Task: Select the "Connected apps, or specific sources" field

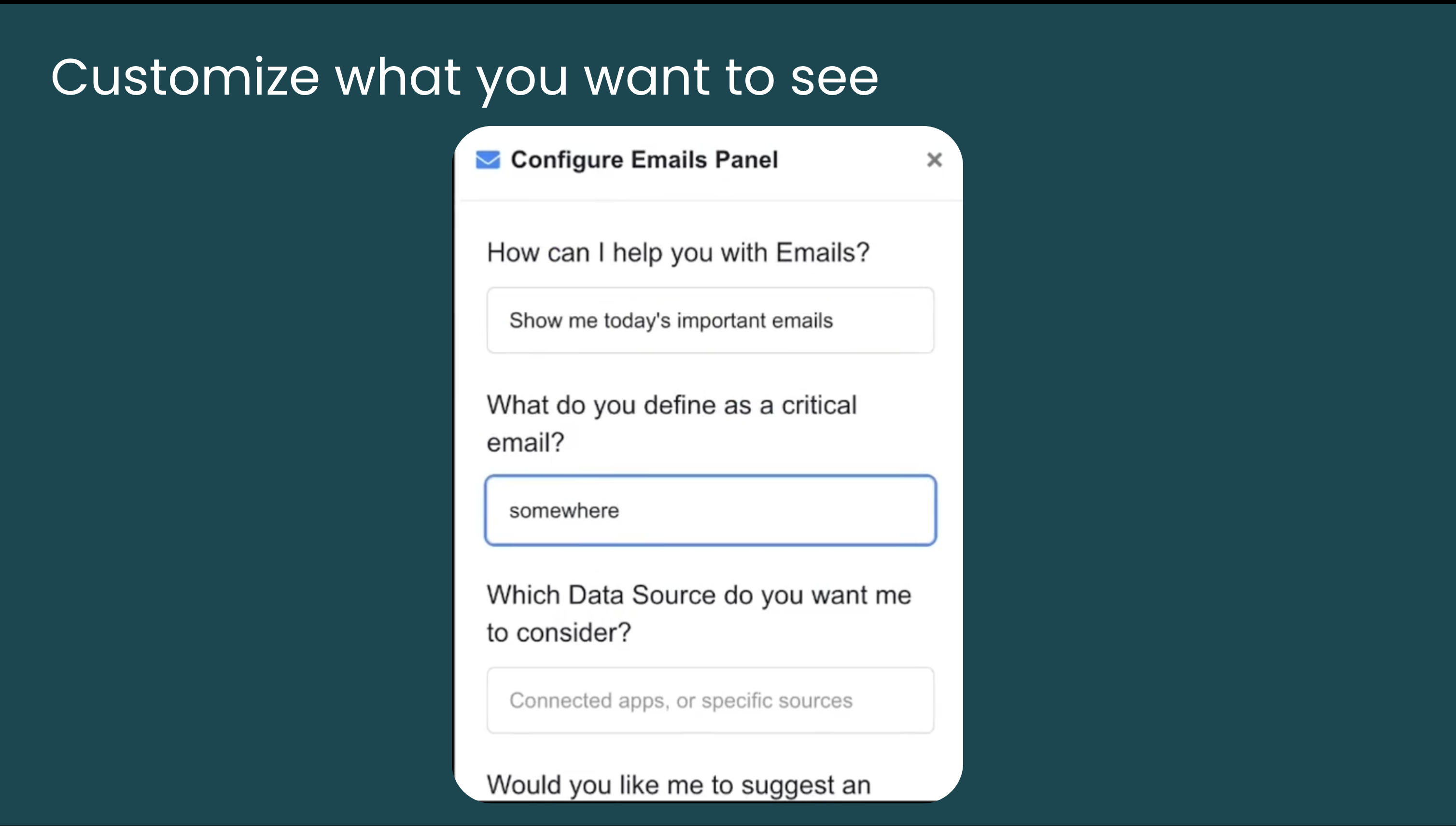Action: (x=710, y=700)
